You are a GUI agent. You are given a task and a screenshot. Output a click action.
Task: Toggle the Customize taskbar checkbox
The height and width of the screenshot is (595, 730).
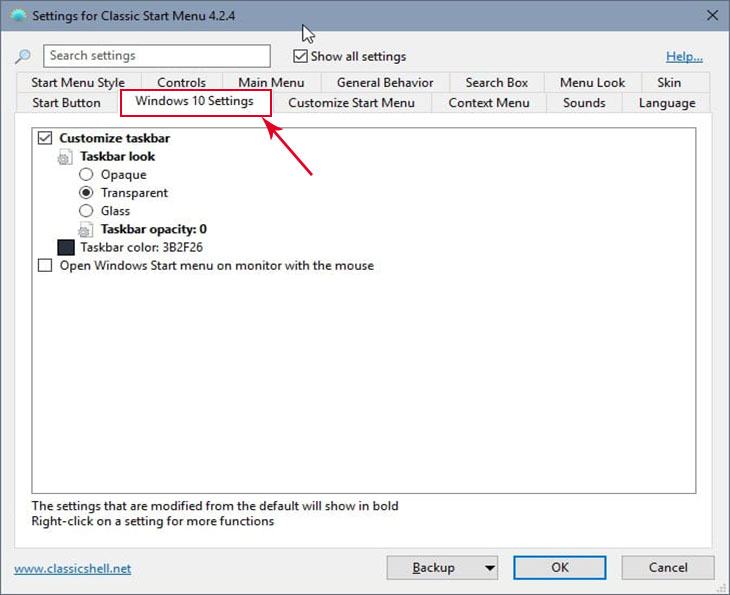45,138
